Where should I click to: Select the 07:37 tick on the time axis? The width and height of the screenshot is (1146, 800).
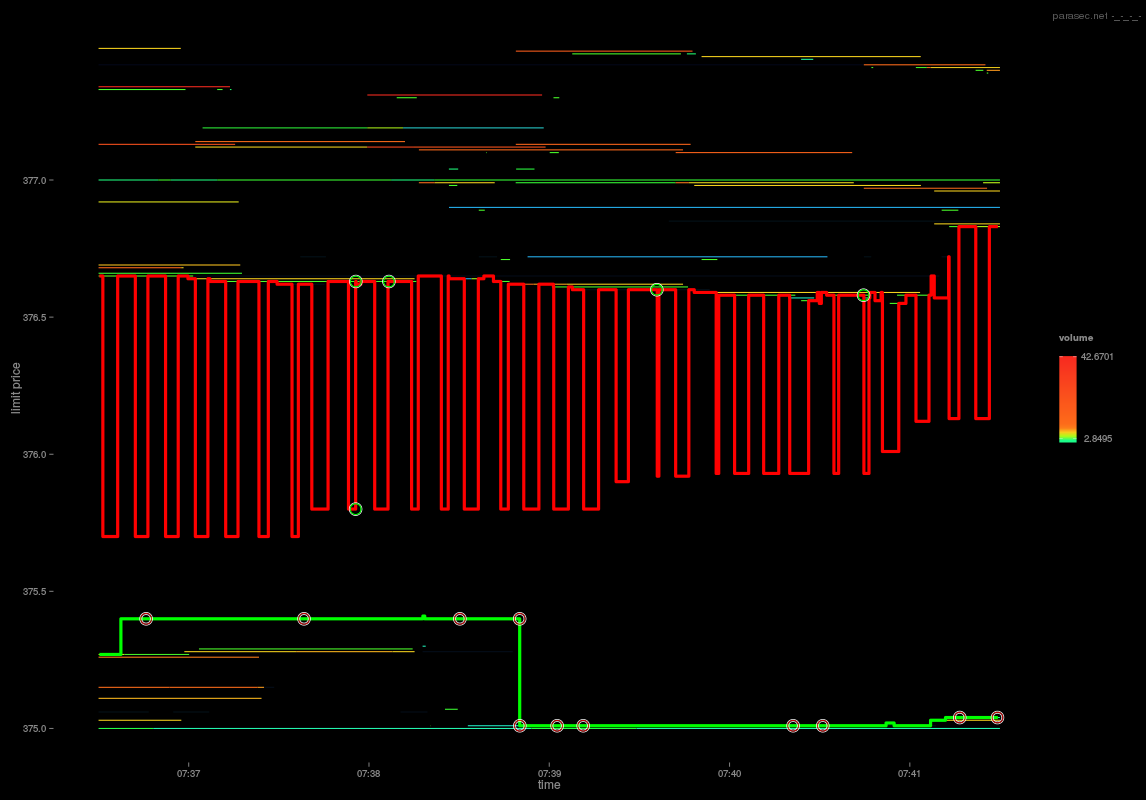pos(189,773)
